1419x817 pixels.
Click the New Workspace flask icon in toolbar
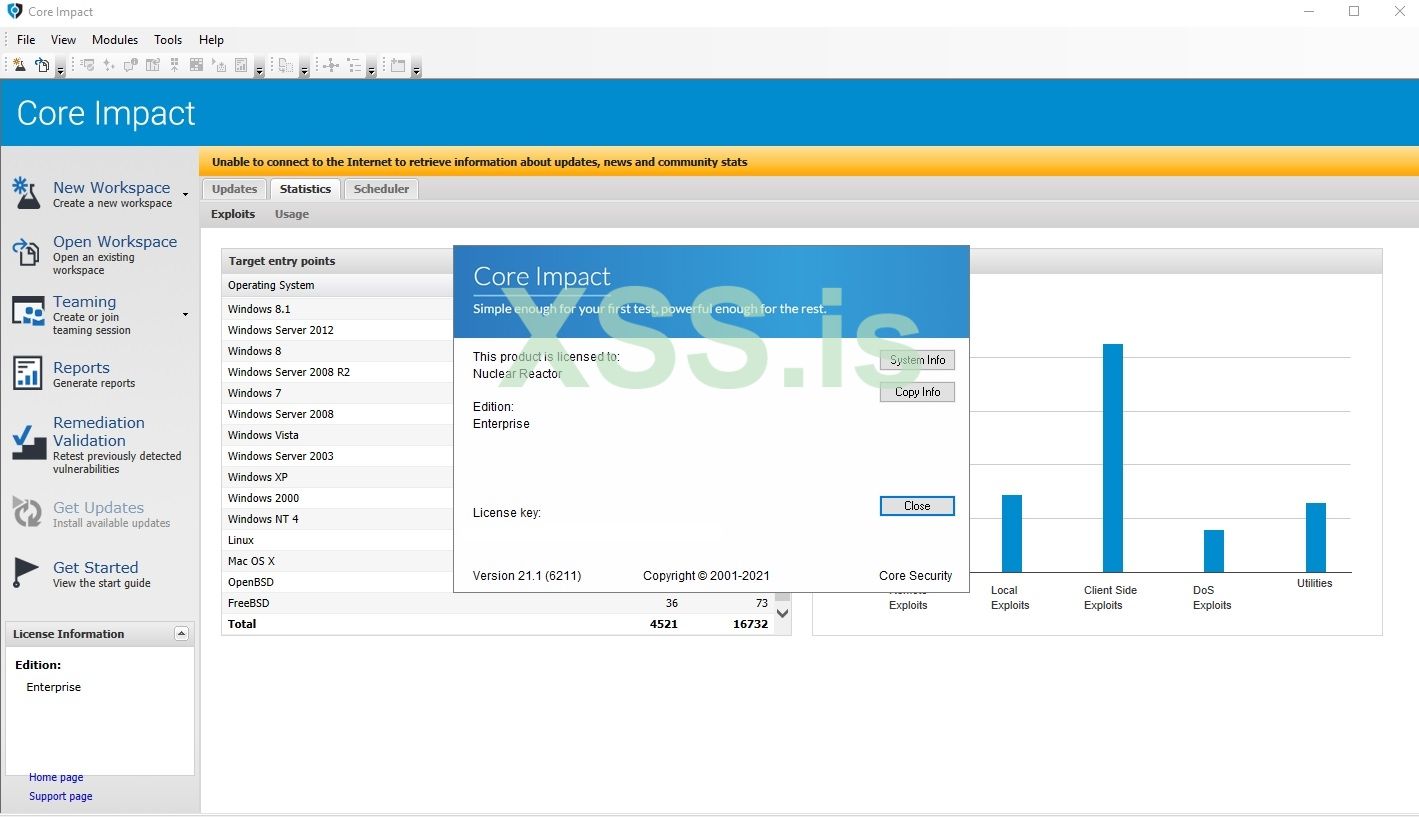click(x=19, y=65)
